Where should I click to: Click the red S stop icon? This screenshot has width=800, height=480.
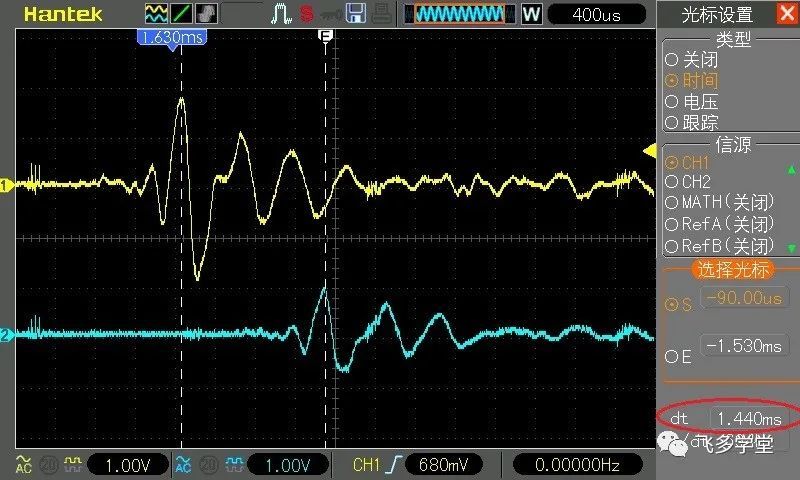(307, 14)
